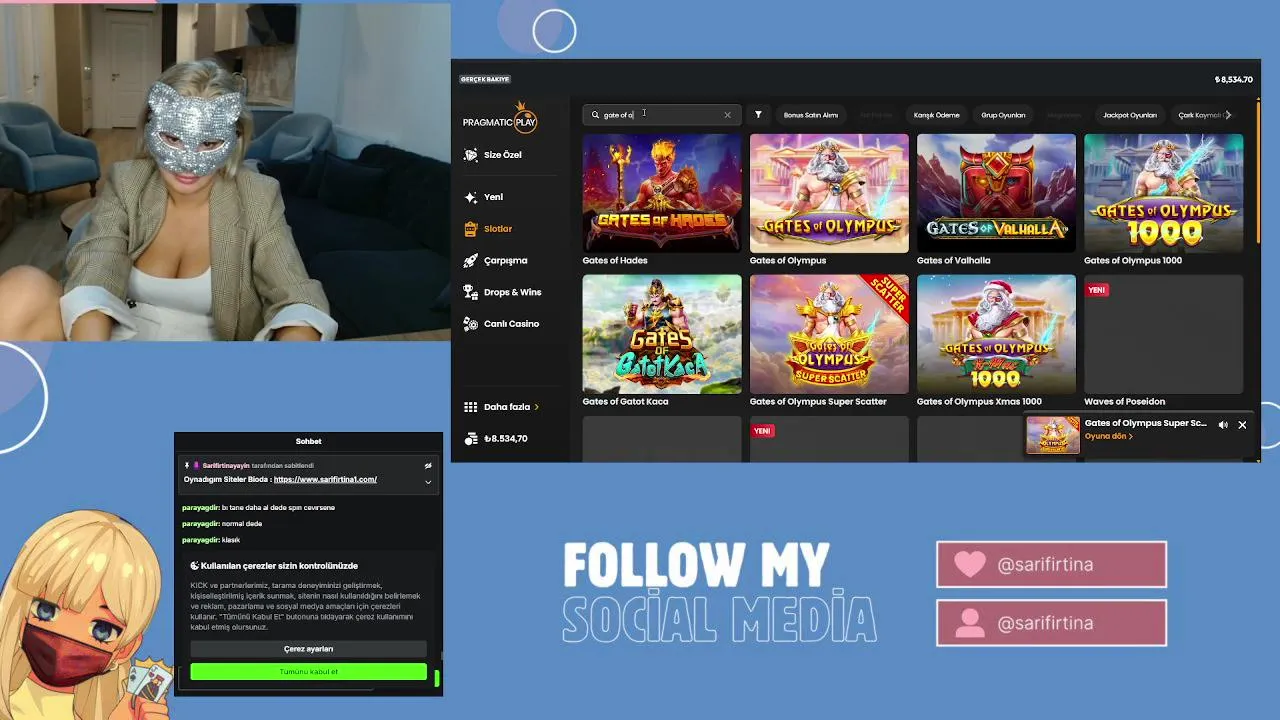Click mini-player game thumbnail
1280x720 pixels.
point(1053,436)
